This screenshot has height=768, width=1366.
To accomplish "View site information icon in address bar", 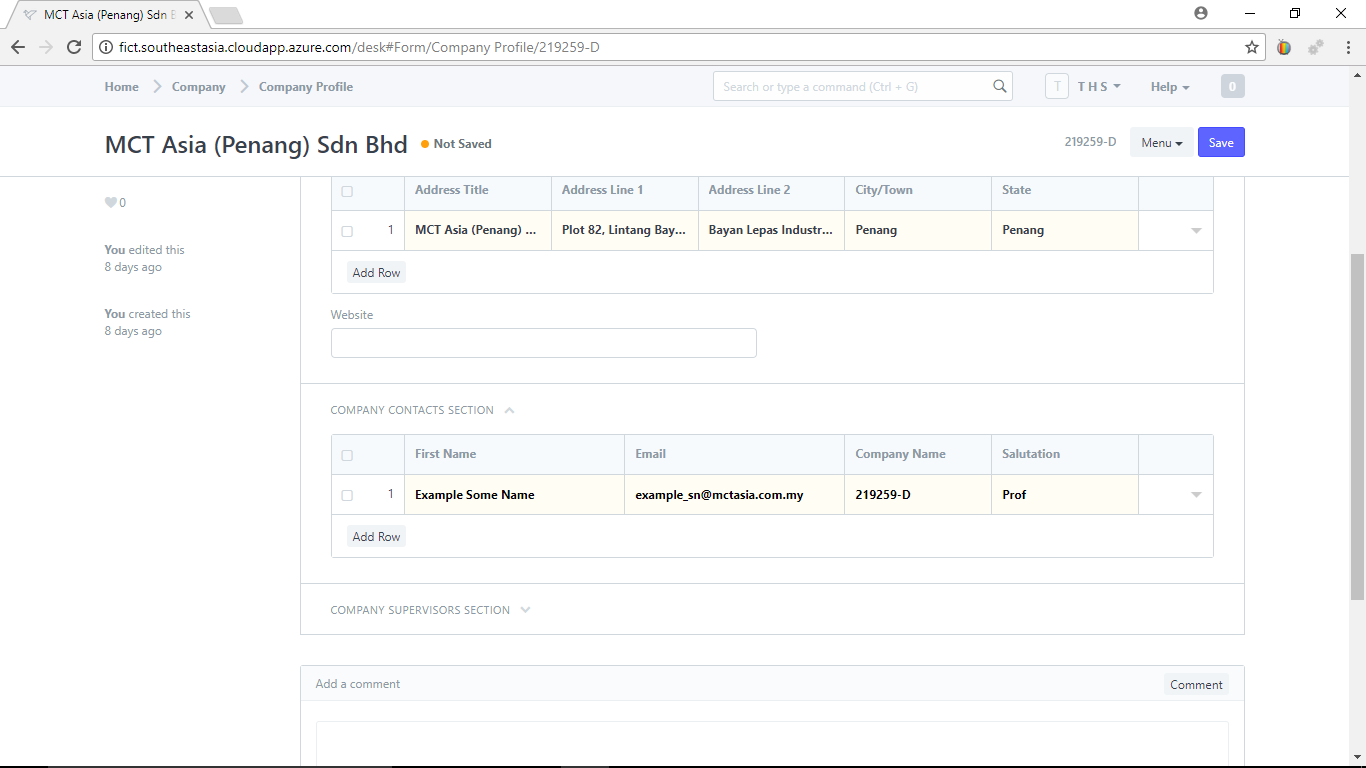I will tap(106, 47).
